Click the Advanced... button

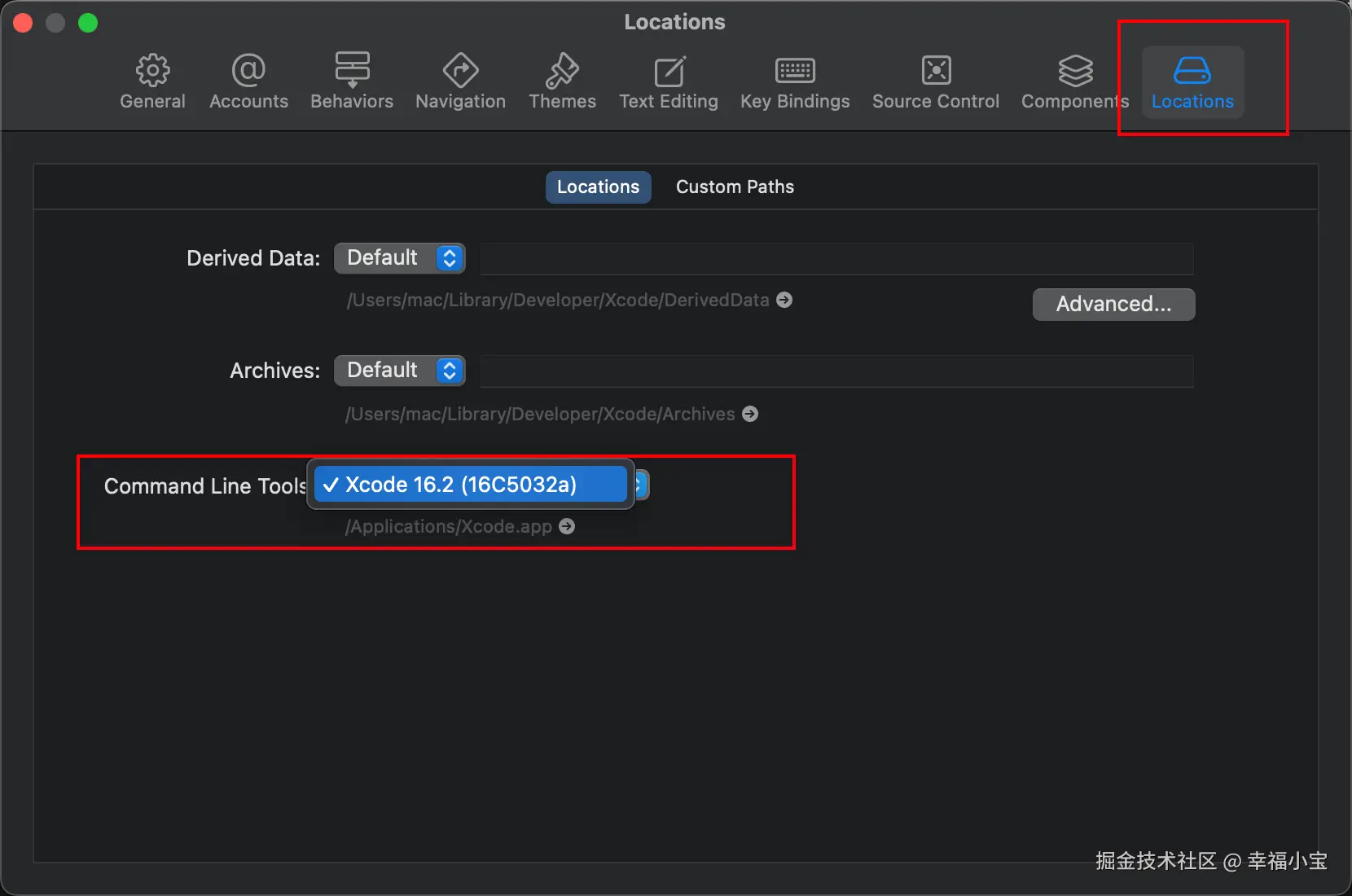[1113, 304]
